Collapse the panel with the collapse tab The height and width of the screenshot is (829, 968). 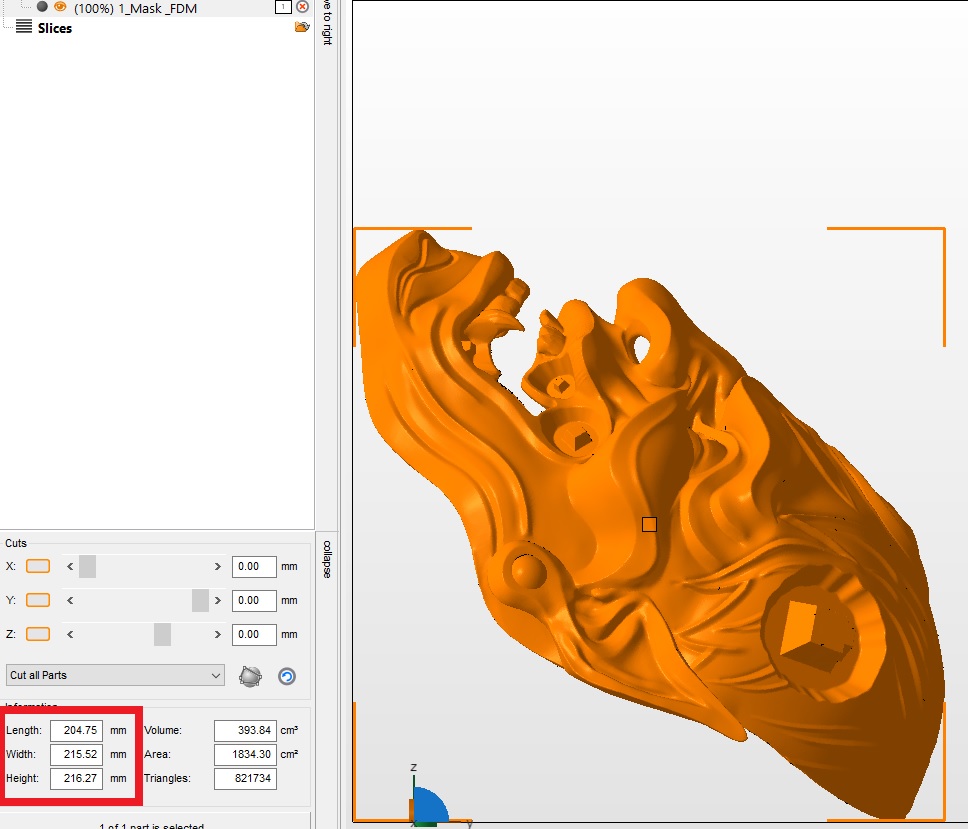(x=327, y=559)
